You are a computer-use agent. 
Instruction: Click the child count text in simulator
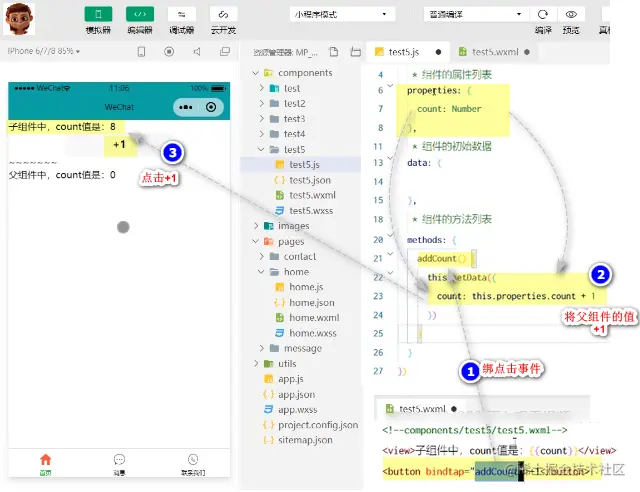click(62, 127)
